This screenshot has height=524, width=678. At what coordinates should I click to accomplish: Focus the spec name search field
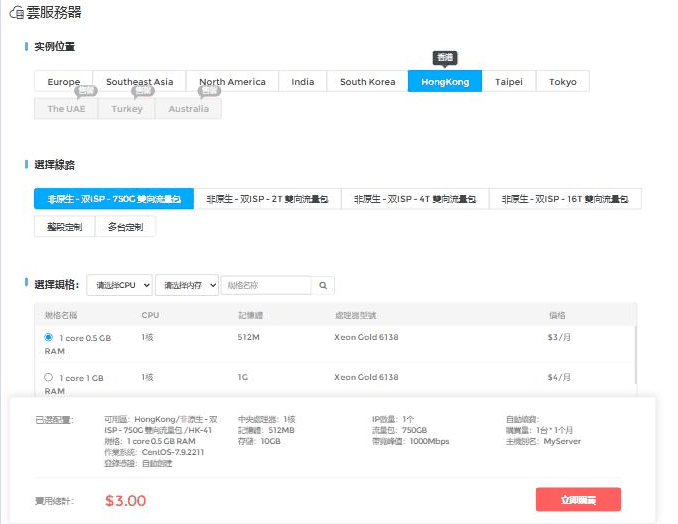266,285
